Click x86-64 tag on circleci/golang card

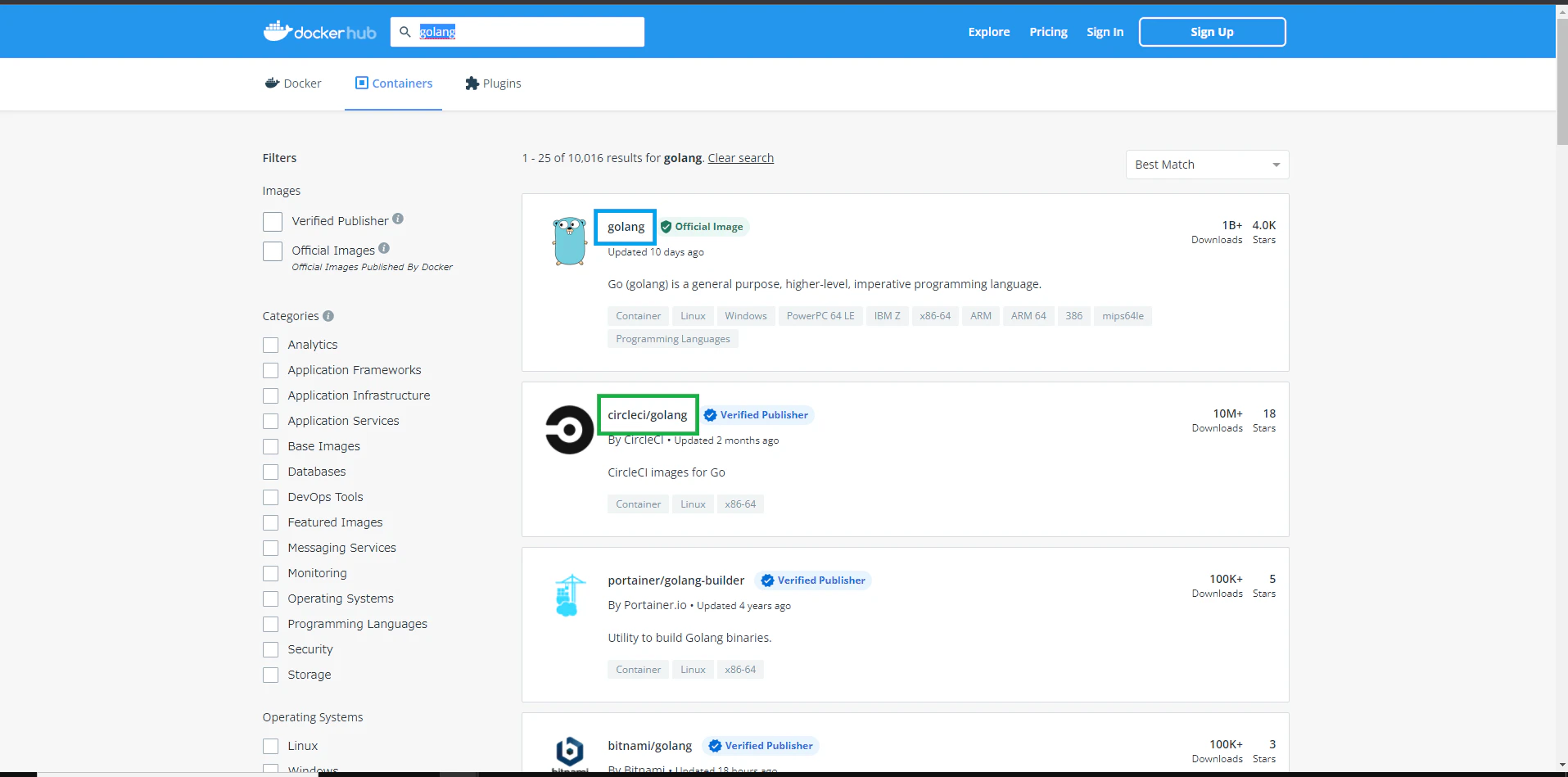pyautogui.click(x=740, y=504)
